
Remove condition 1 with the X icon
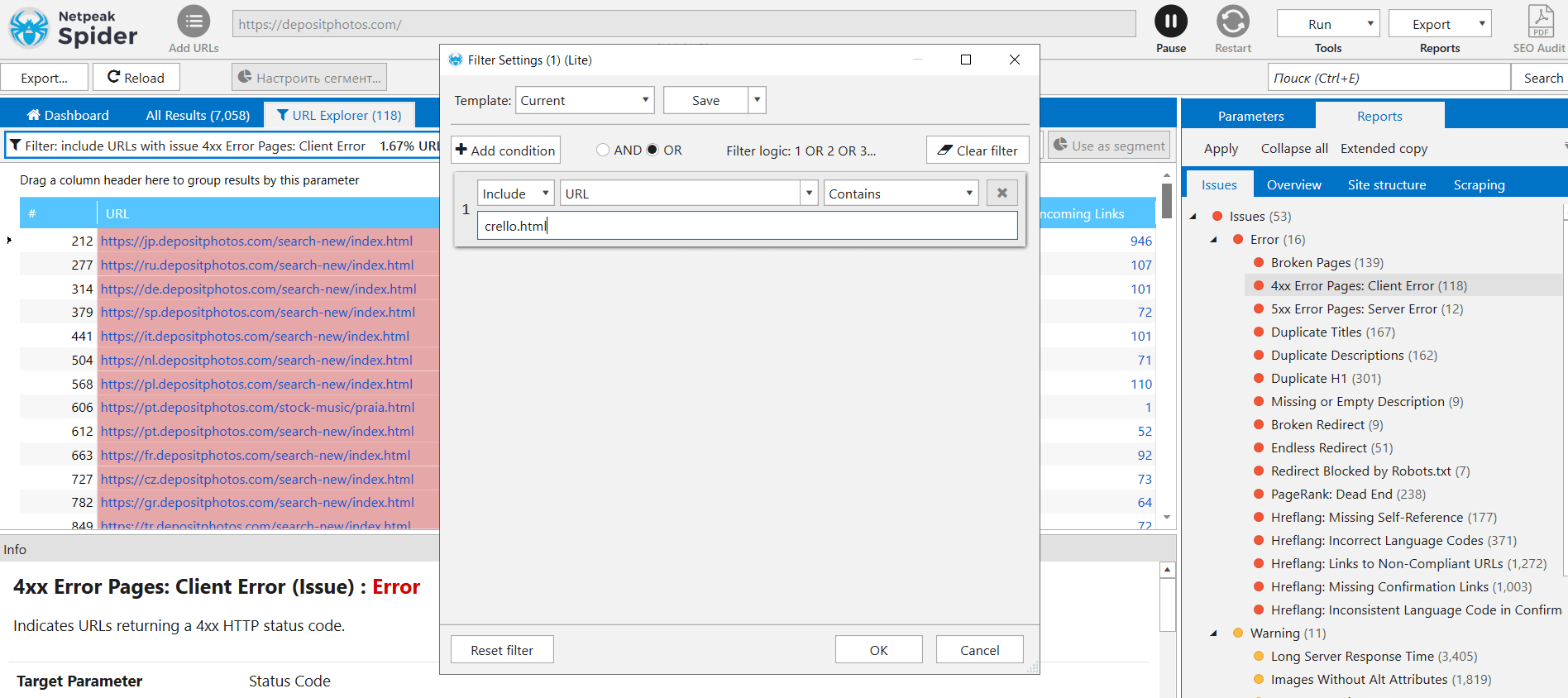coord(1002,193)
